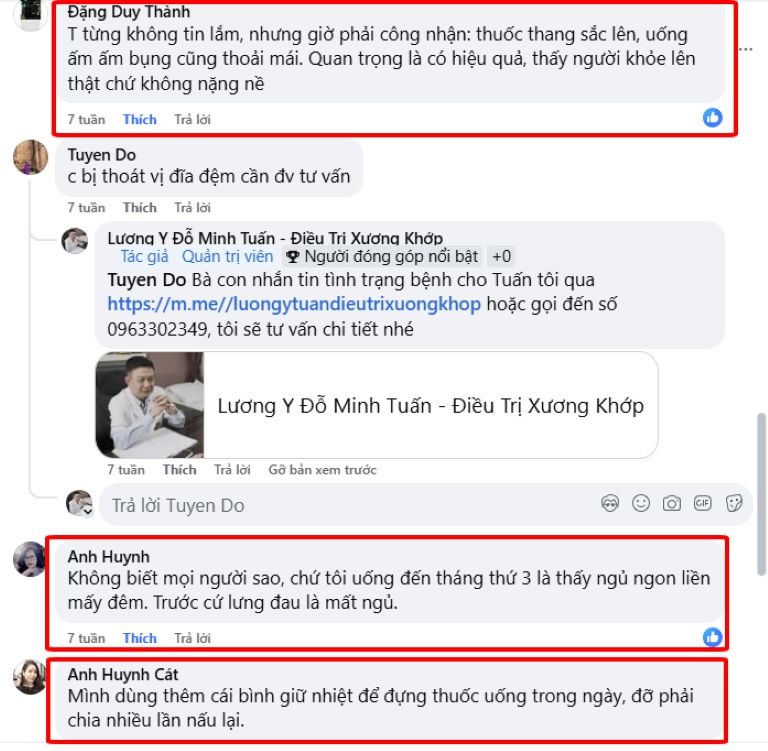This screenshot has width=768, height=751.
Task: Open avatar sticker picker in reply box
Action: (x=610, y=503)
